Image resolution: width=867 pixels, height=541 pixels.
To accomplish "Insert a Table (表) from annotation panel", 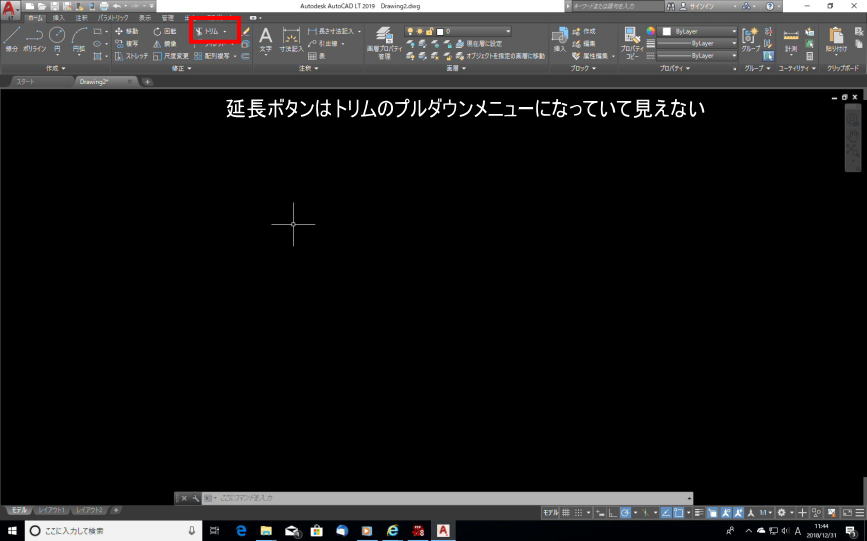I will (x=317, y=56).
